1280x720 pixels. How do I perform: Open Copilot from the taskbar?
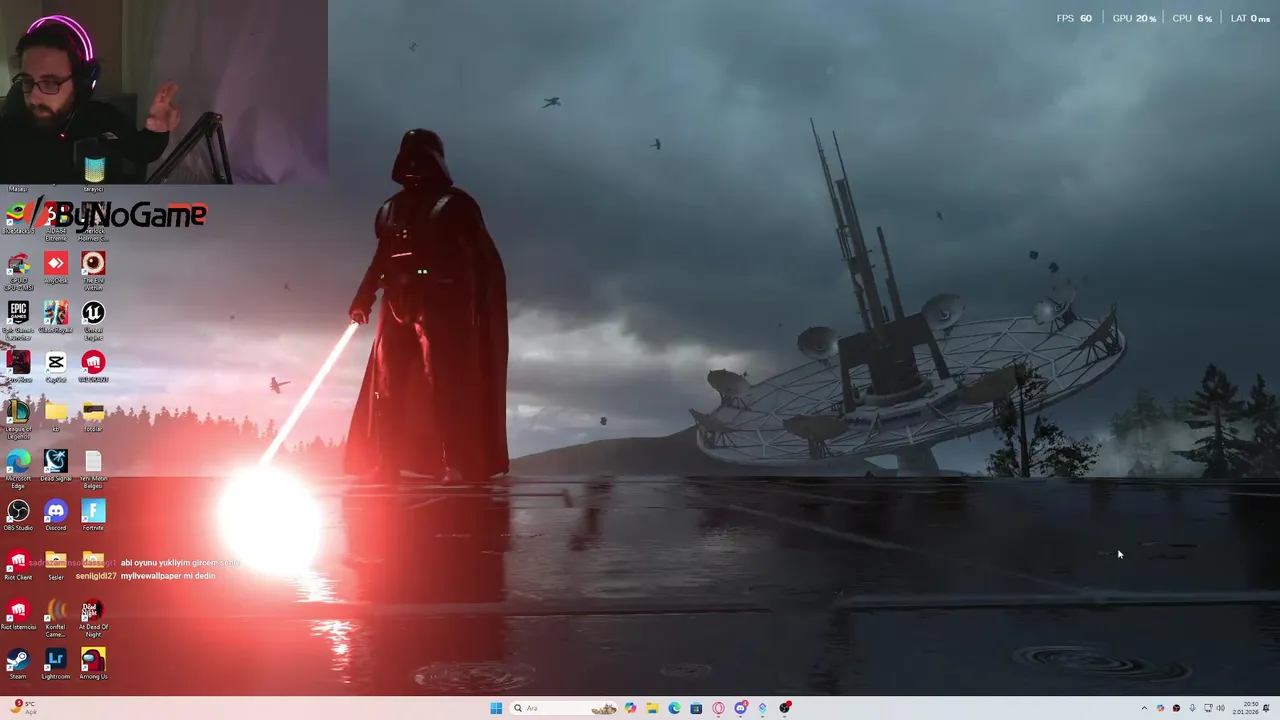point(630,708)
